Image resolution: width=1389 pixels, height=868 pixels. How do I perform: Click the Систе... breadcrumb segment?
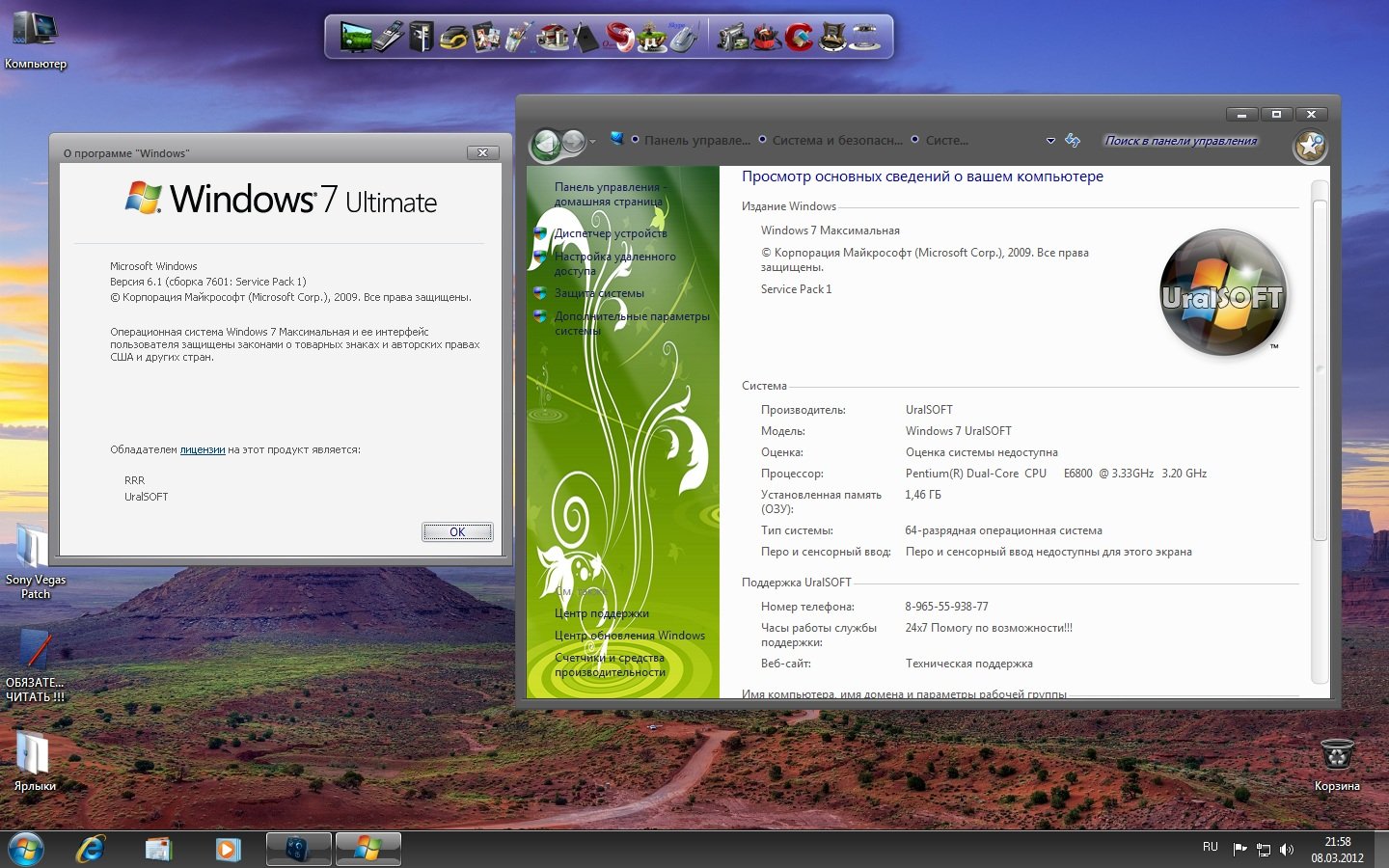point(947,141)
